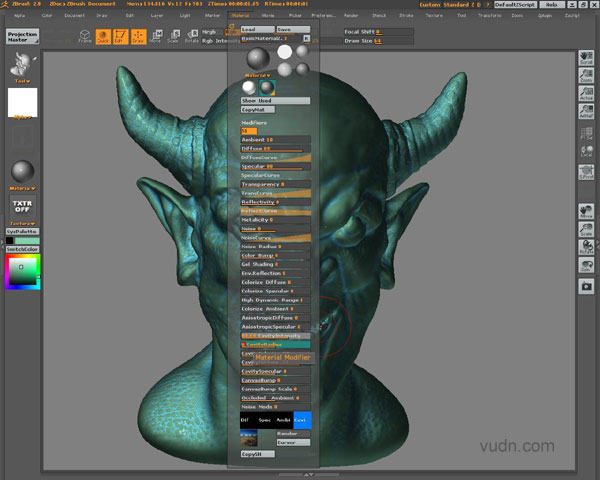
Task: Click the environment texture thumbnail
Action: click(249, 438)
